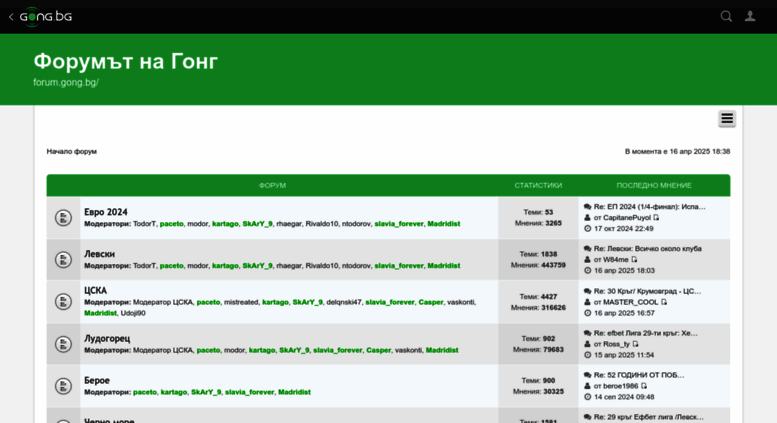Click the Левски forum status icon
777x423 pixels.
pos(63,260)
